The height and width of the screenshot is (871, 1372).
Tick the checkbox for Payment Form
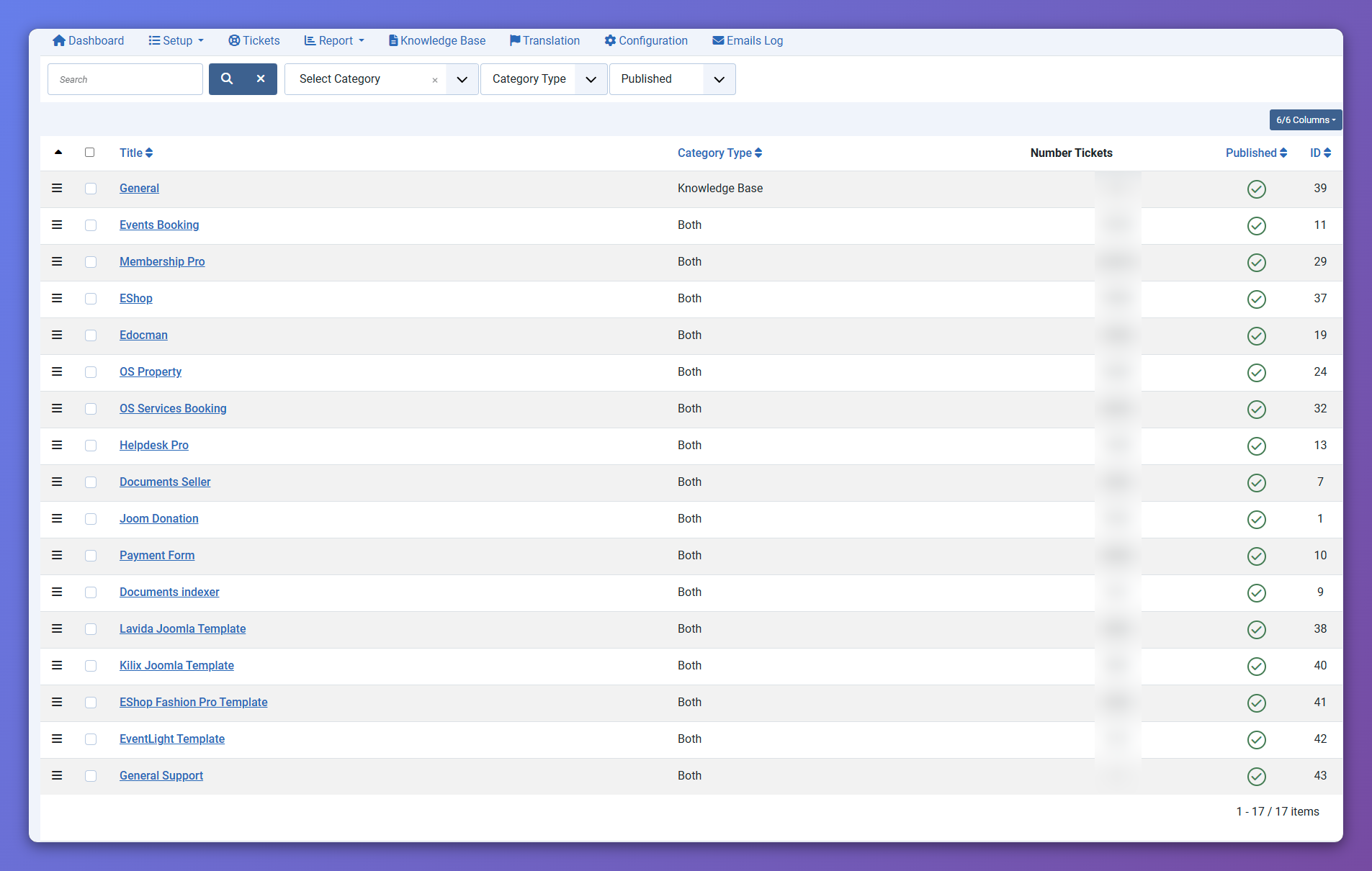91,556
